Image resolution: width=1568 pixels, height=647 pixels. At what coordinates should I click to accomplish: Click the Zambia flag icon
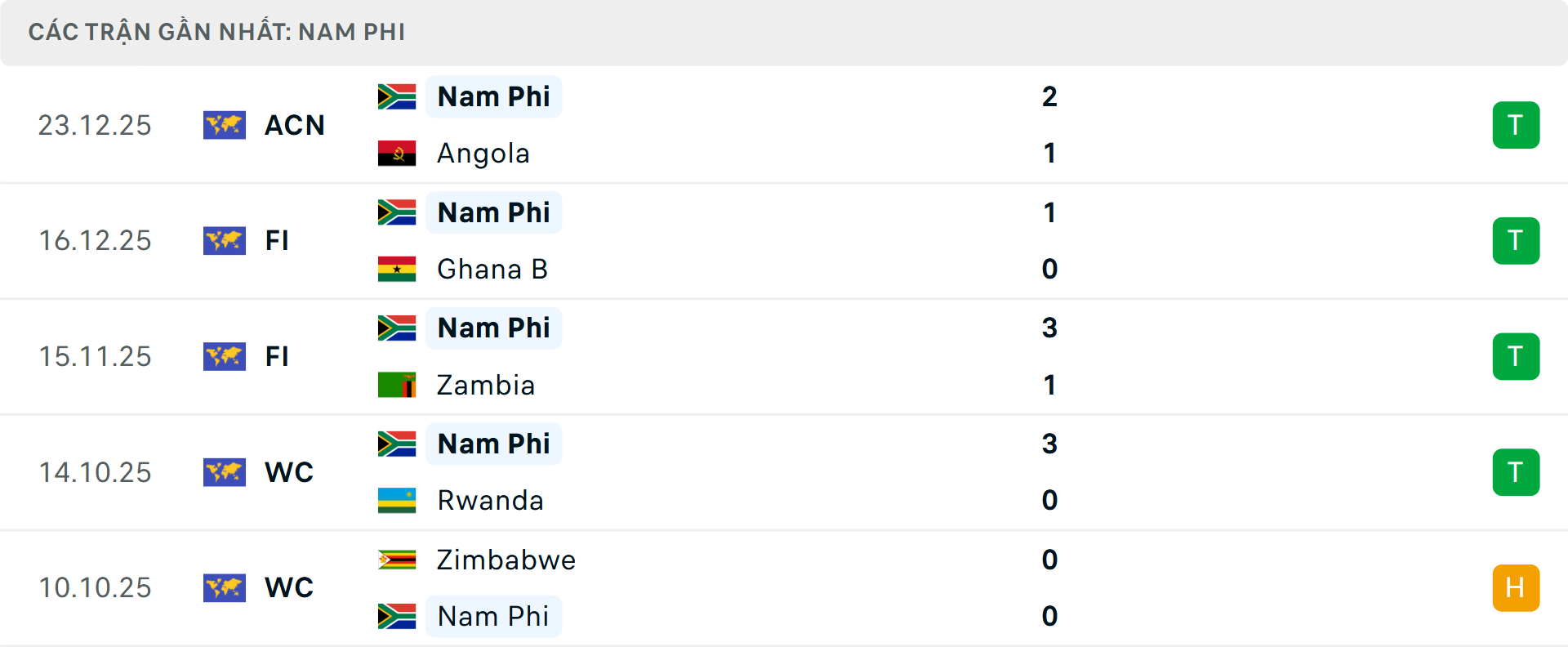397,385
